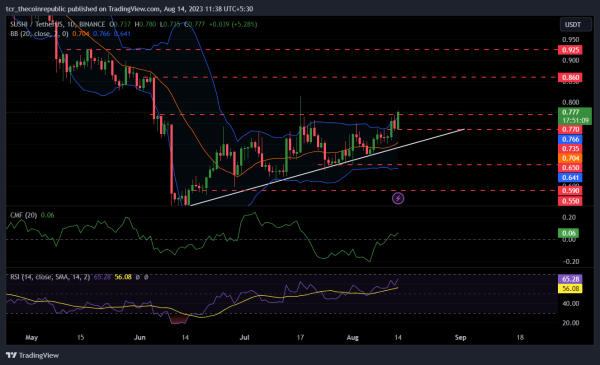Screen dimensions: 600x365
Task: Select the BB (20, close, 2, 0) indicator legend
Action: (x=39, y=34)
